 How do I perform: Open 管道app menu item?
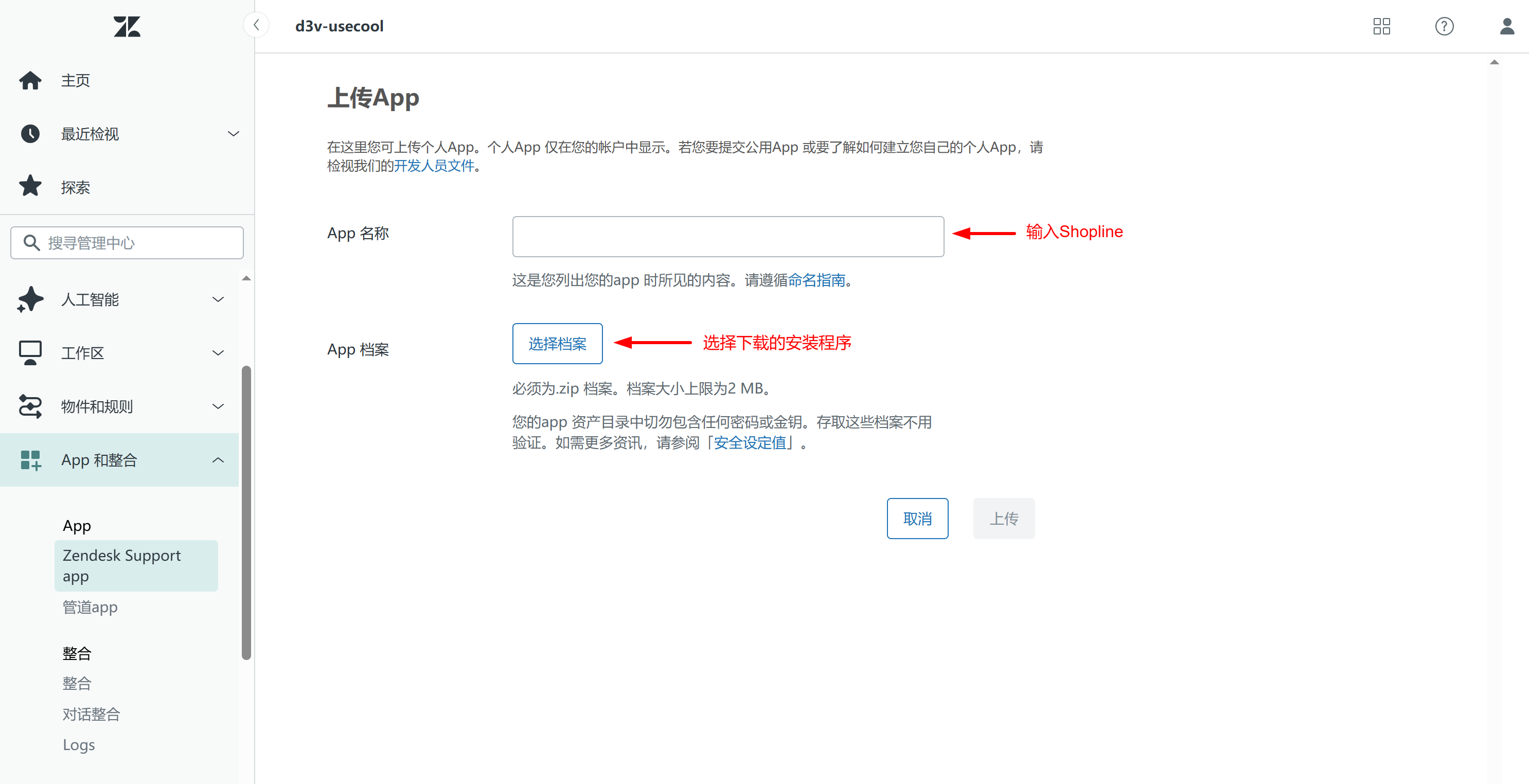pyautogui.click(x=90, y=607)
